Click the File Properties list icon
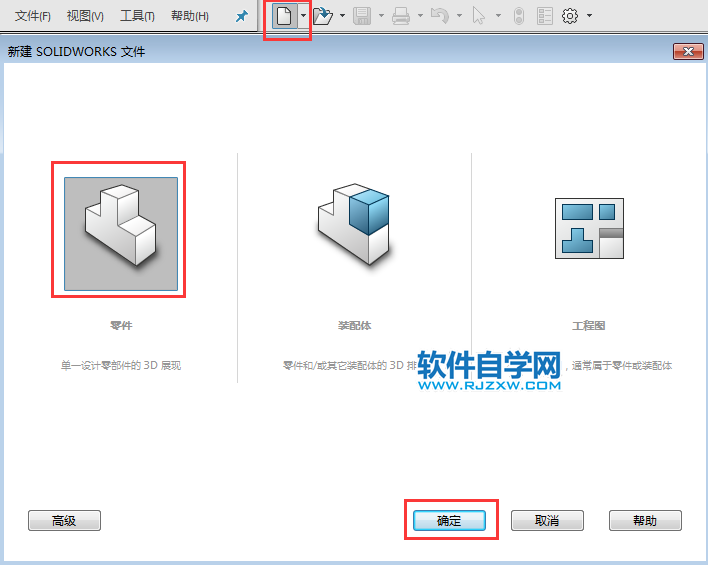 [545, 16]
